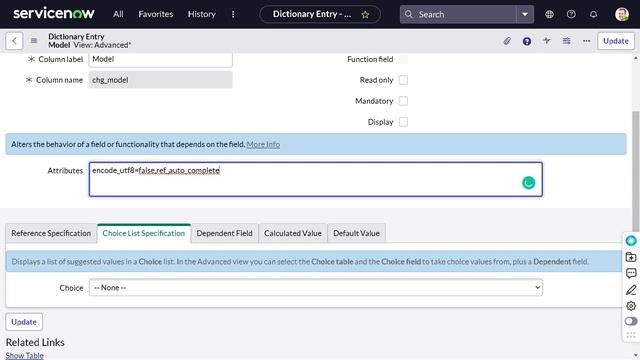
Task: Switch to Dependent Field tab
Action: [x=224, y=233]
